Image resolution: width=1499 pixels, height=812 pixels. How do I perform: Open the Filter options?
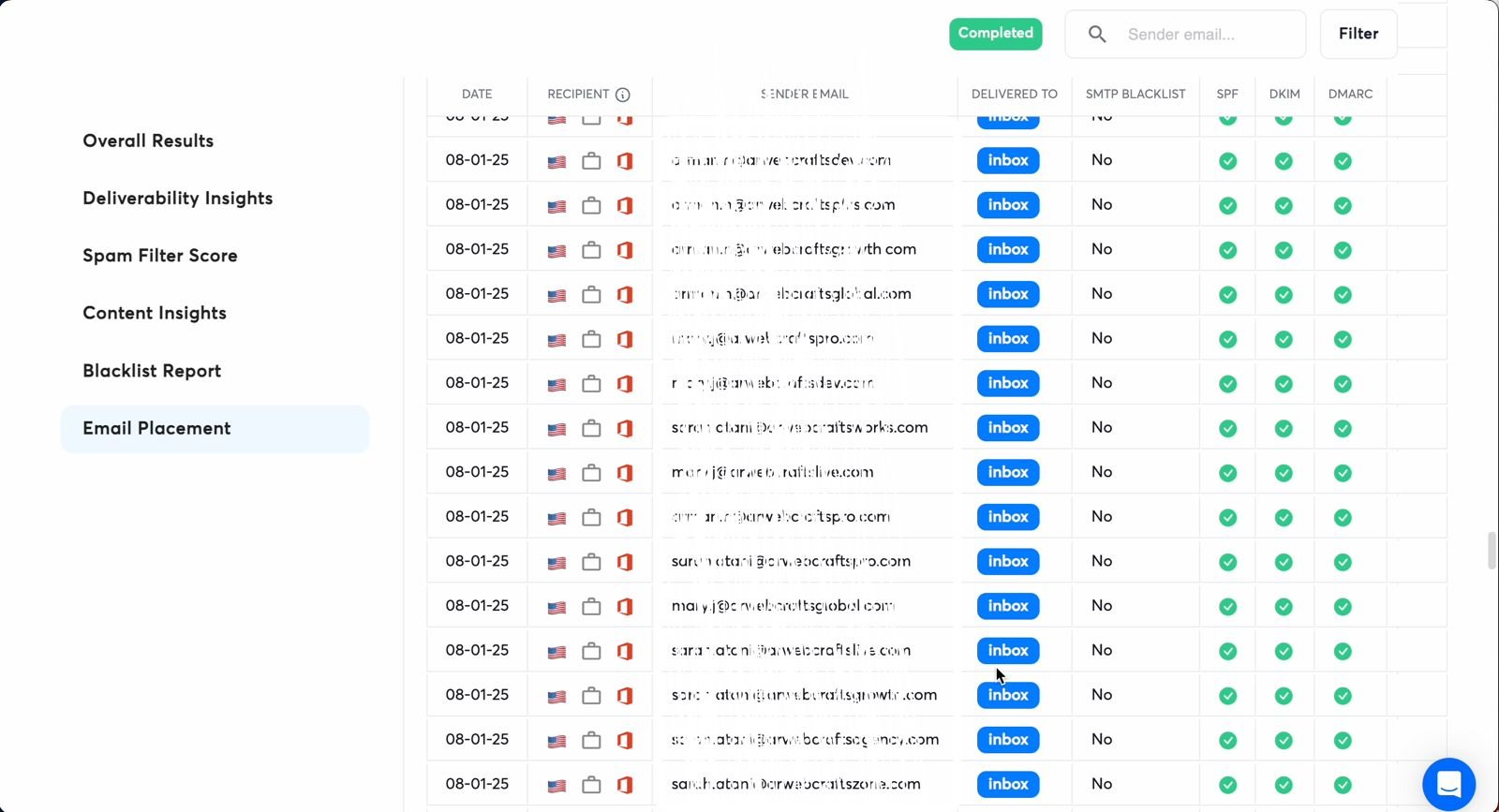click(1358, 35)
